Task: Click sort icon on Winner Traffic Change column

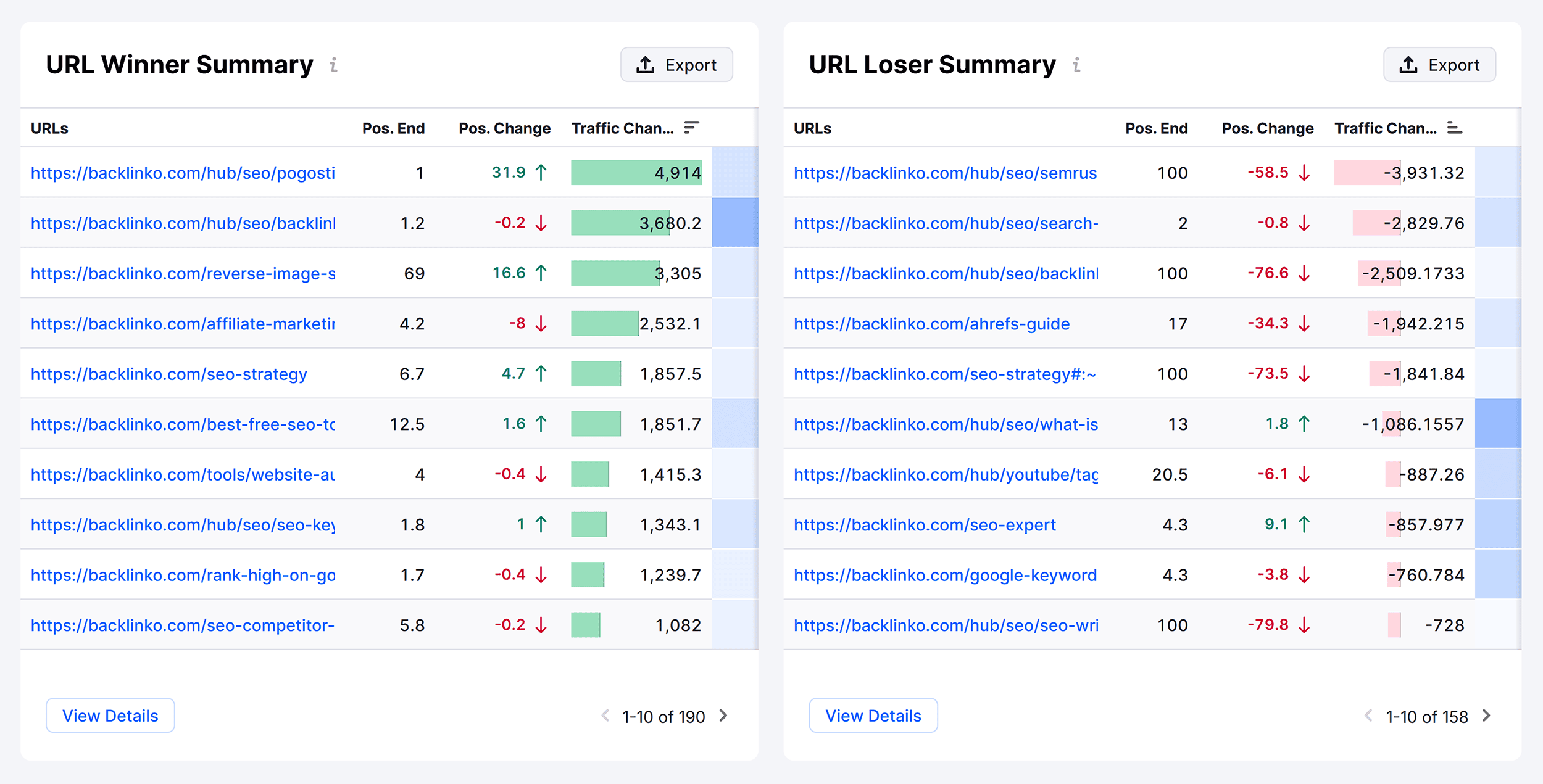Action: tap(691, 128)
